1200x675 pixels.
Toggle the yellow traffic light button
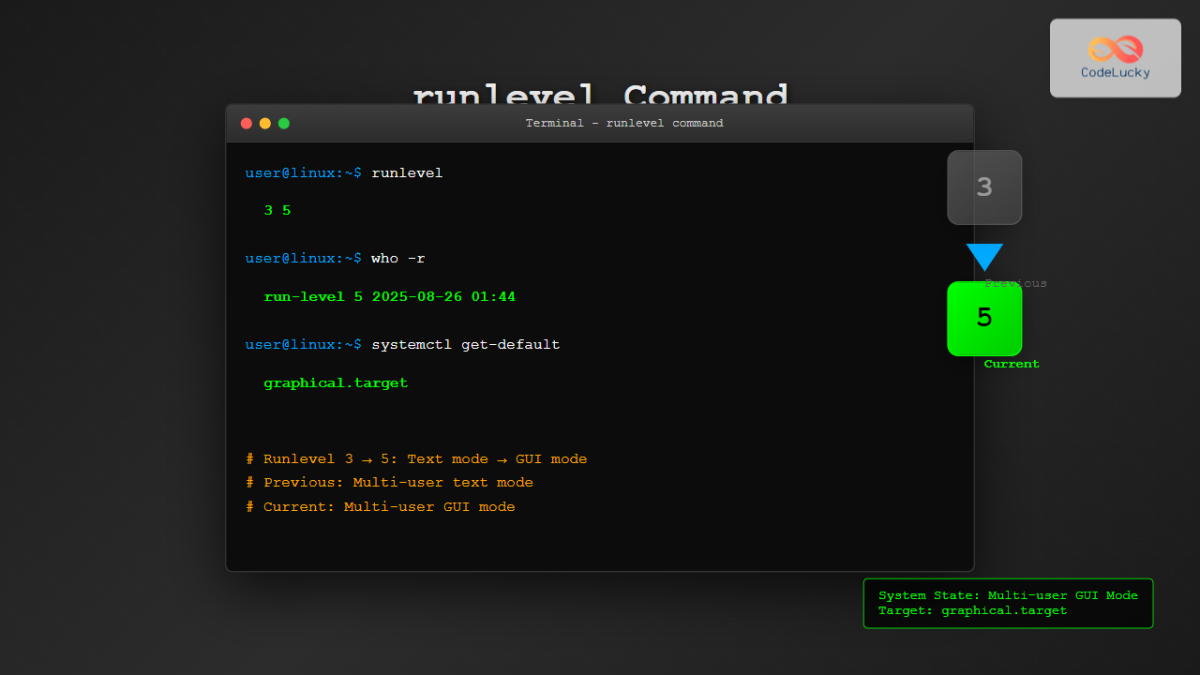pos(264,123)
